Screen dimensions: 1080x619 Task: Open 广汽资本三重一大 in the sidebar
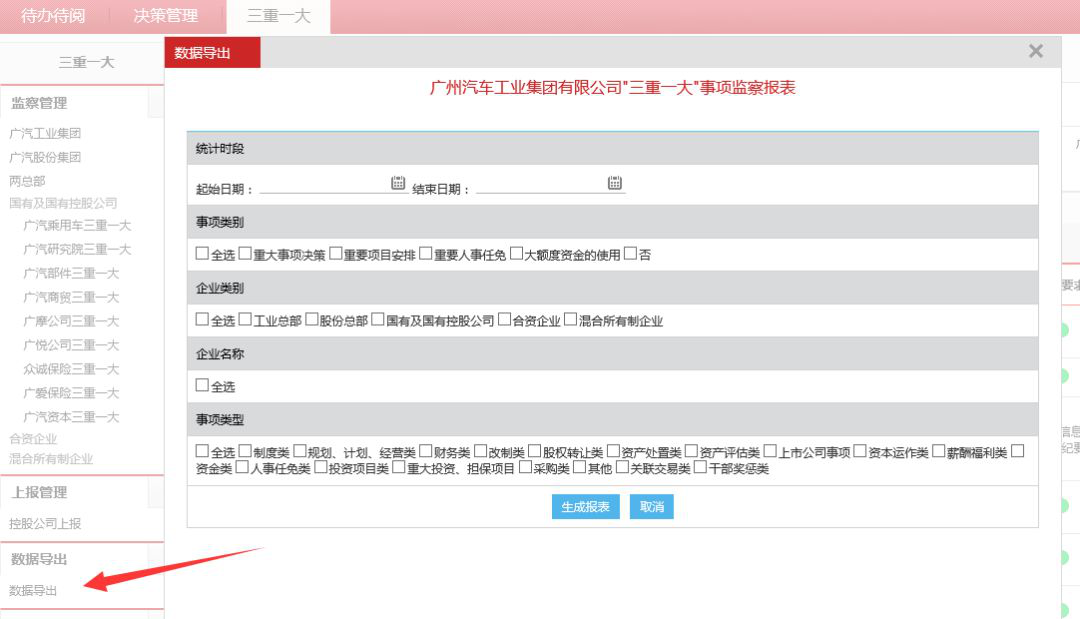71,417
